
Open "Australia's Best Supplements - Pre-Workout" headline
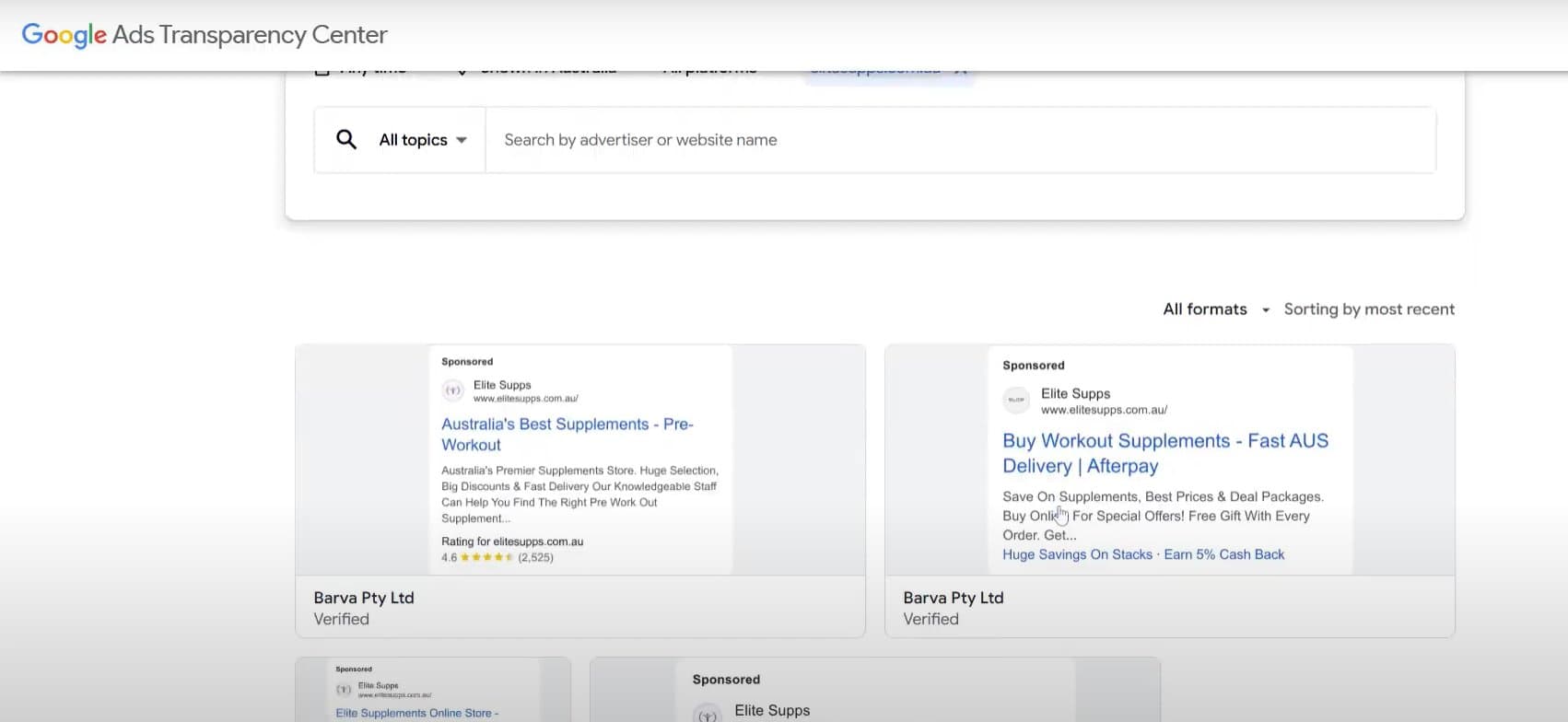click(x=567, y=434)
